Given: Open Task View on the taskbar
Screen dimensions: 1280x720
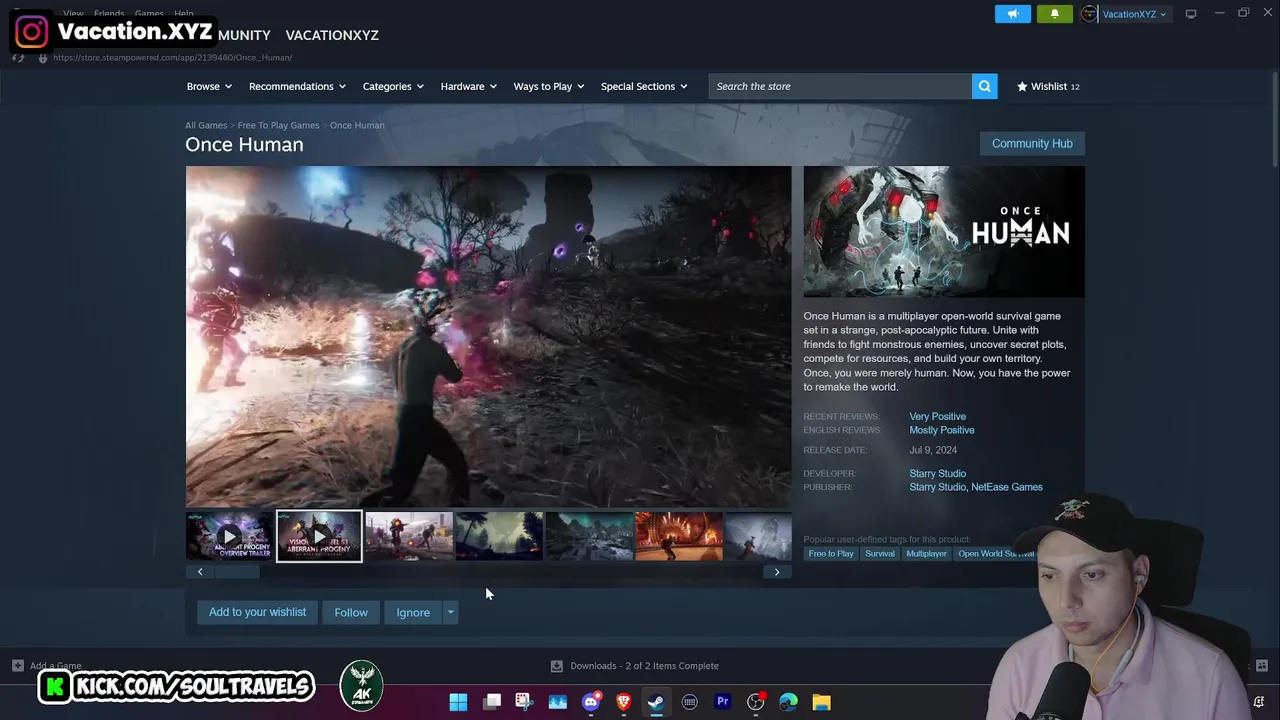Looking at the screenshot, I should [x=492, y=702].
